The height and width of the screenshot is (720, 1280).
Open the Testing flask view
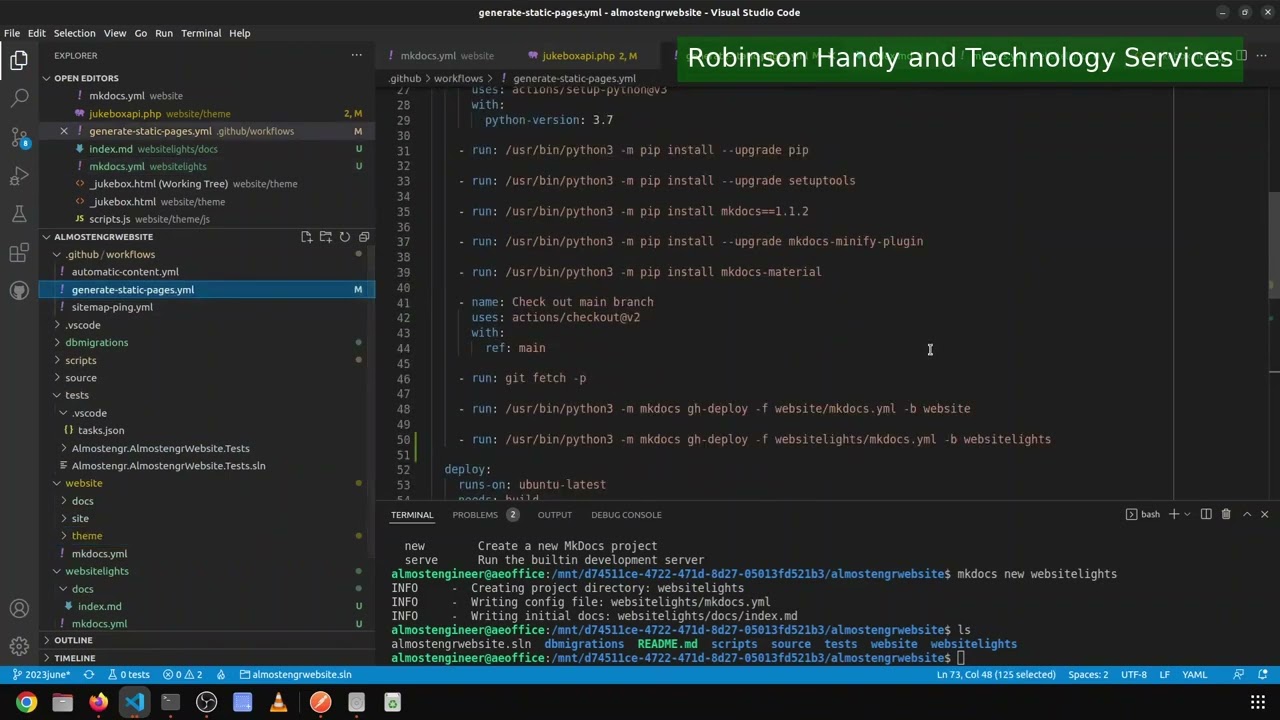(x=19, y=214)
